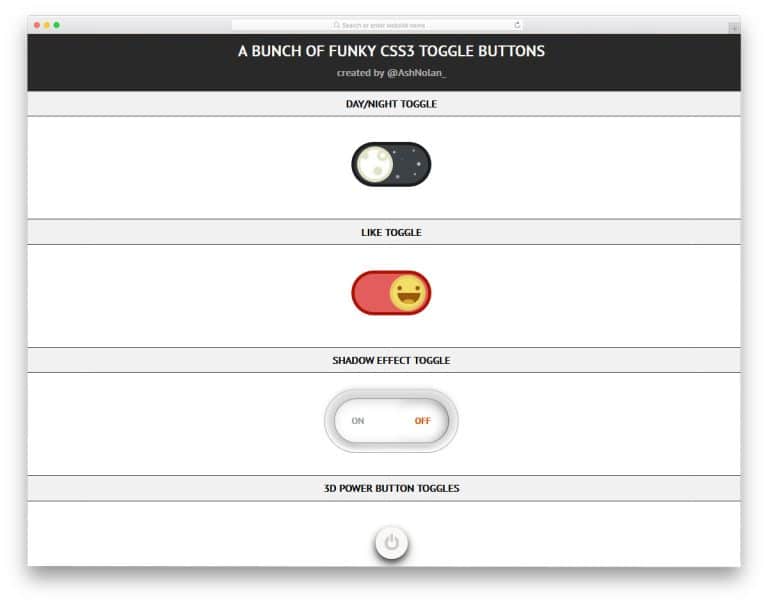The image size is (768, 605).
Task: Click the search magnifier icon in address bar
Action: [x=337, y=25]
